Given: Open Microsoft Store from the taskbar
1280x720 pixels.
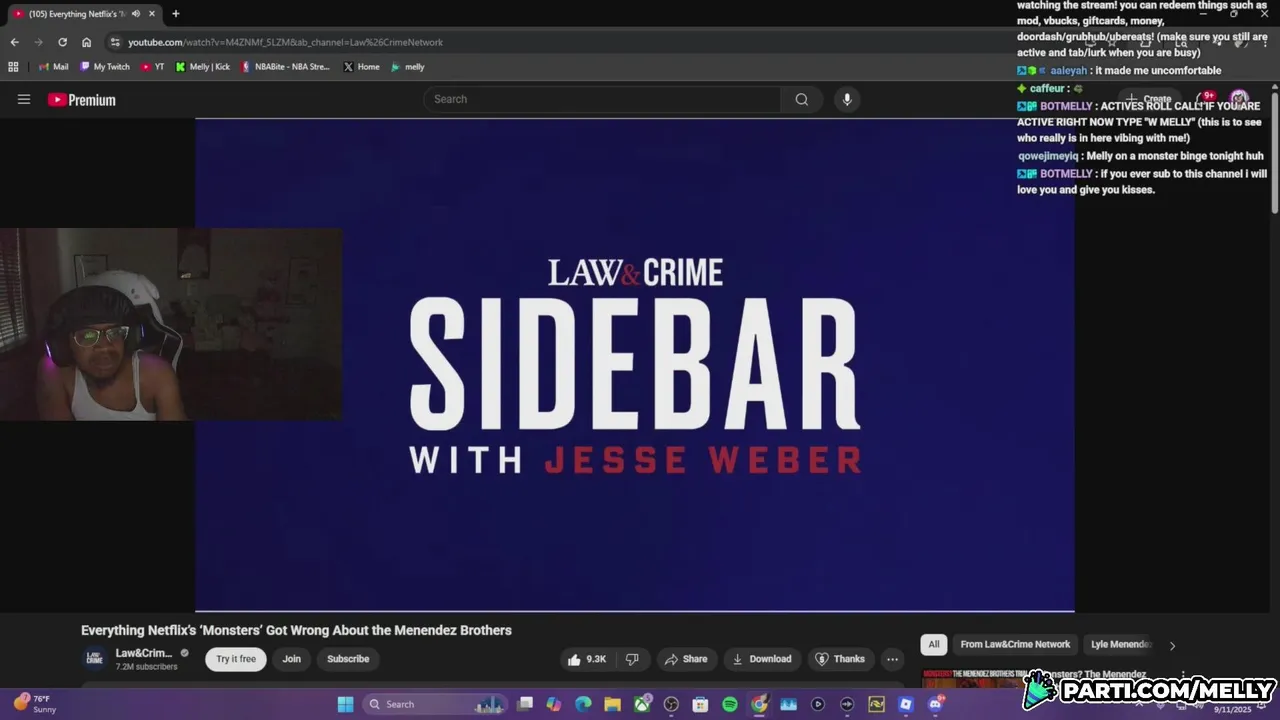Looking at the screenshot, I should click(700, 704).
